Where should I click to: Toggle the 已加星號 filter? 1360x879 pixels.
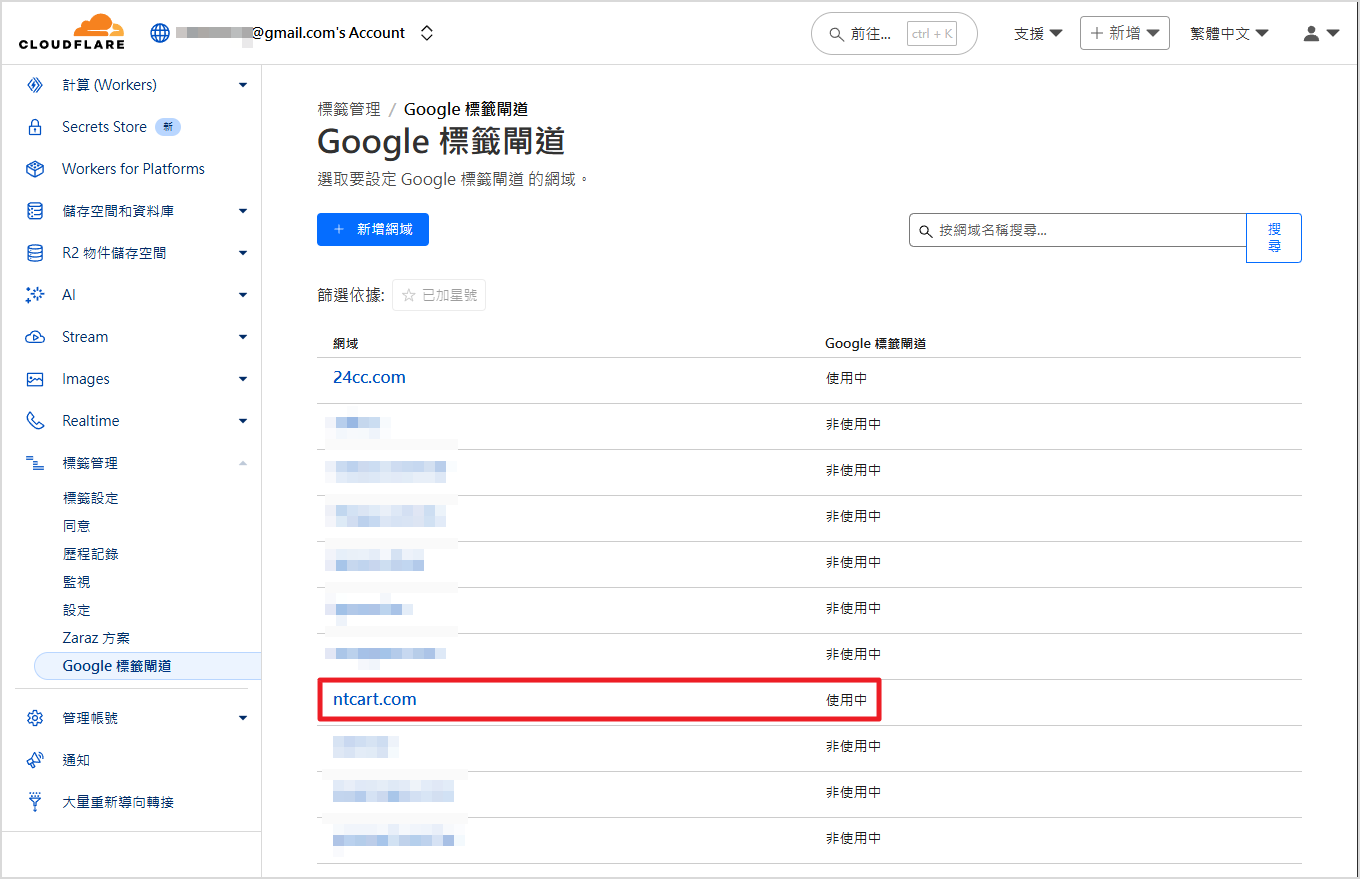click(439, 295)
